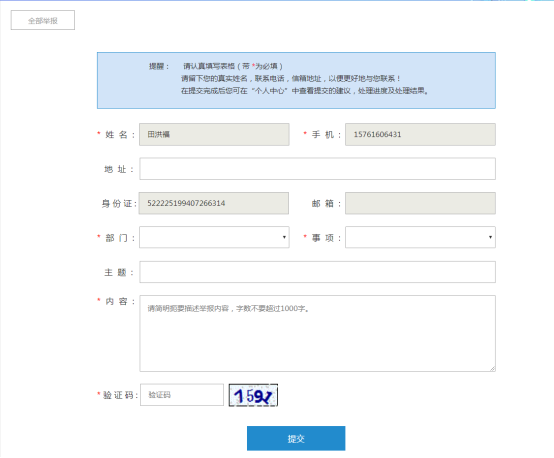Click the 邮箱 email field
This screenshot has height=458, width=554.
pyautogui.click(x=420, y=203)
